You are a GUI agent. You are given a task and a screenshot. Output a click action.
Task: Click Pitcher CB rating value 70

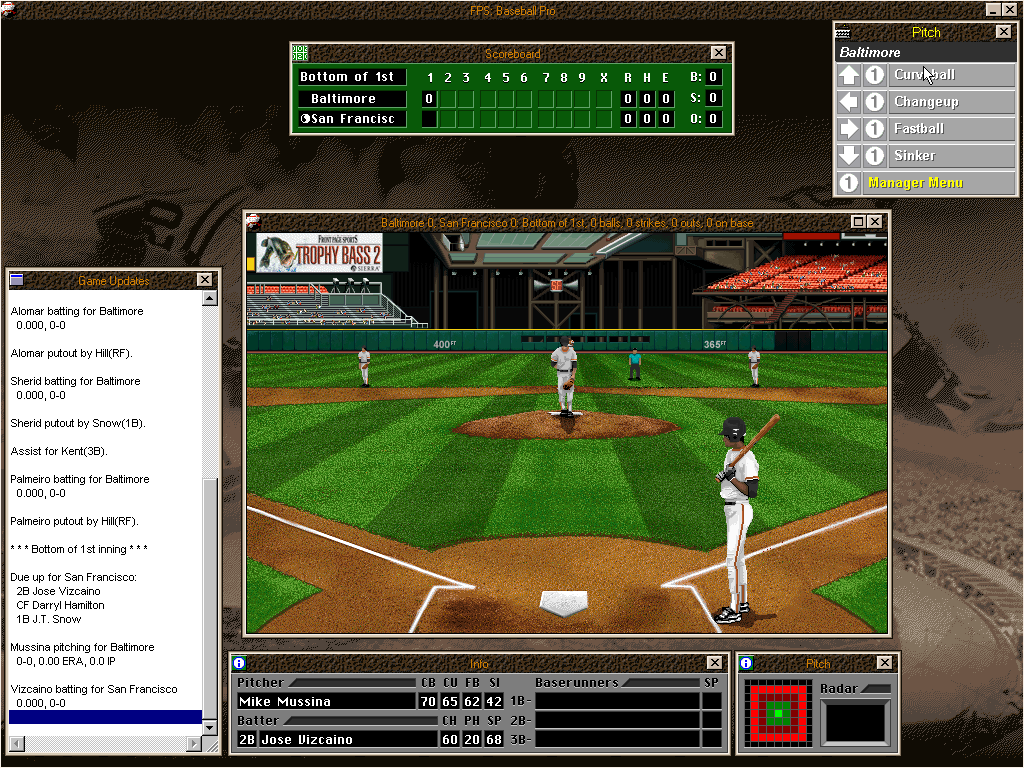tap(428, 701)
